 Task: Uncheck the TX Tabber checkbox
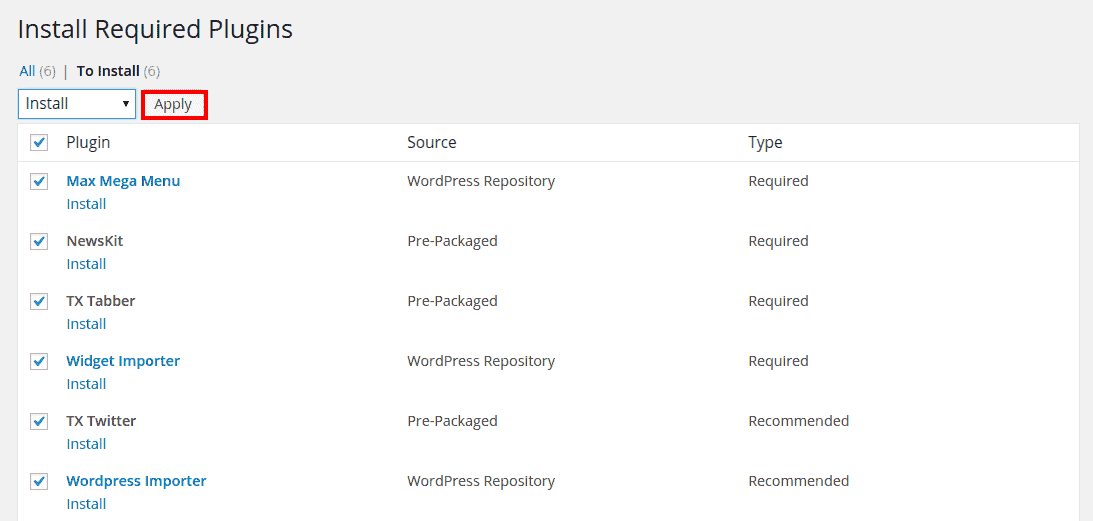pos(39,301)
